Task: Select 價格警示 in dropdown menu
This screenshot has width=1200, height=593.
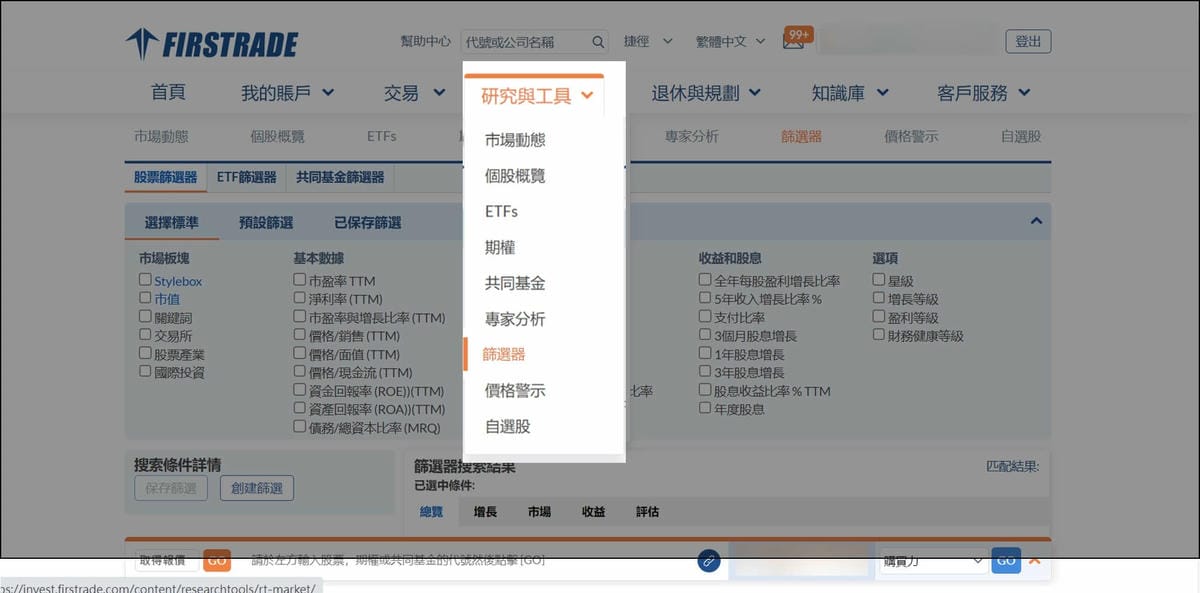Action: click(515, 390)
